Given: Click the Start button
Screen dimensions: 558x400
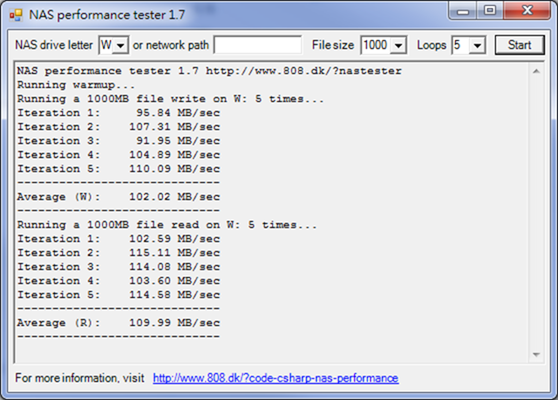Looking at the screenshot, I should click(x=520, y=45).
